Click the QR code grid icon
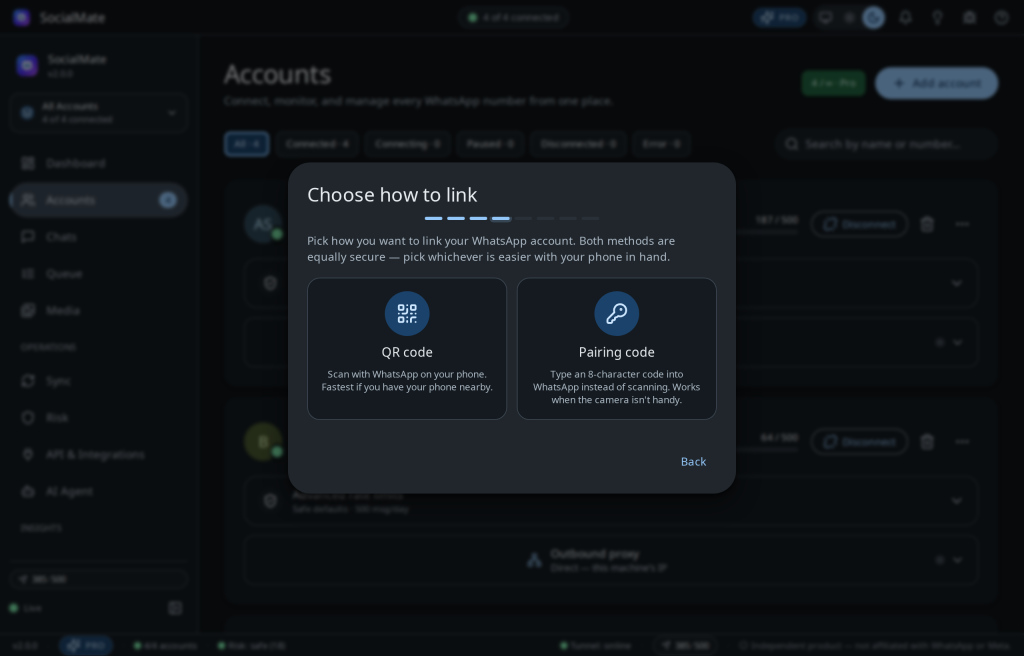Screen dimensions: 1024x656 point(407,314)
